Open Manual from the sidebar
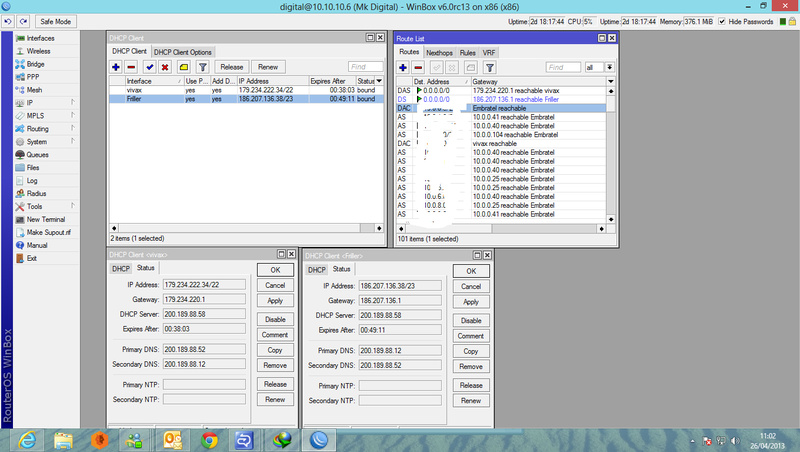Image resolution: width=800 pixels, height=452 pixels. pos(37,245)
